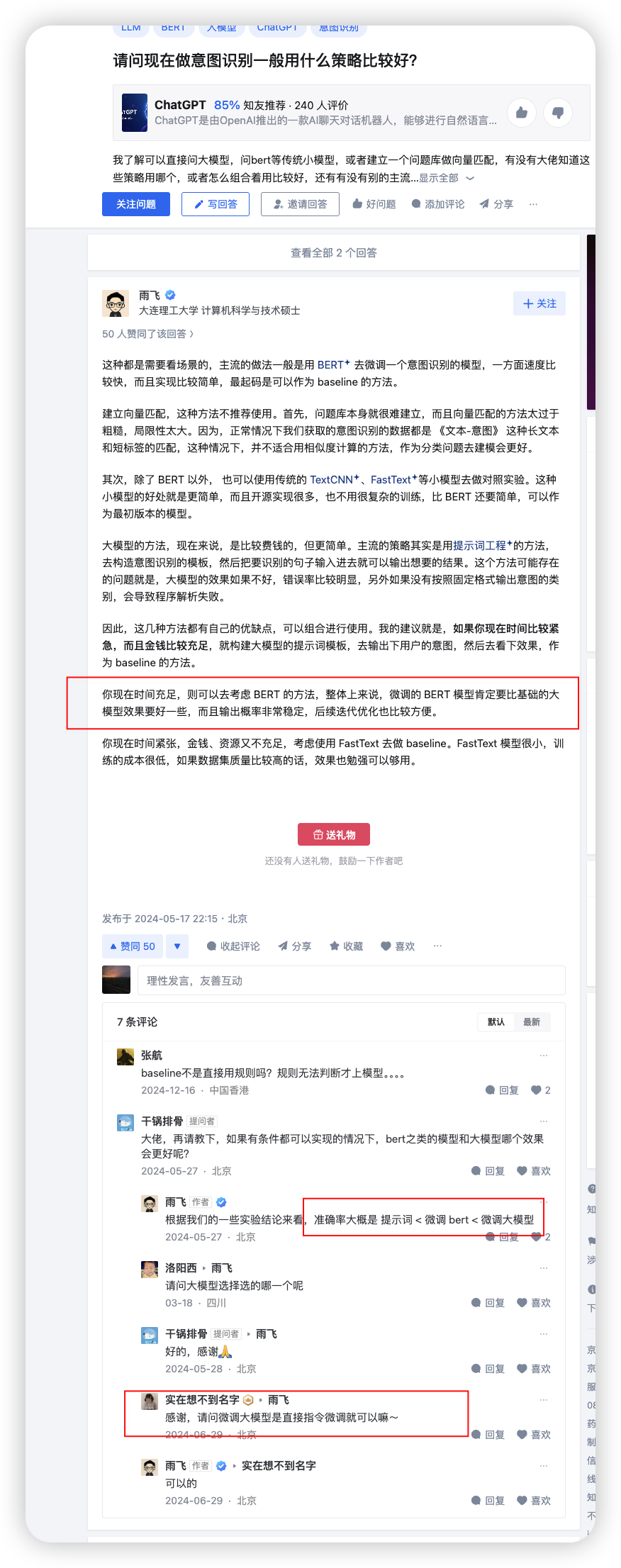Like 张航's comment heart icon

tap(536, 1090)
